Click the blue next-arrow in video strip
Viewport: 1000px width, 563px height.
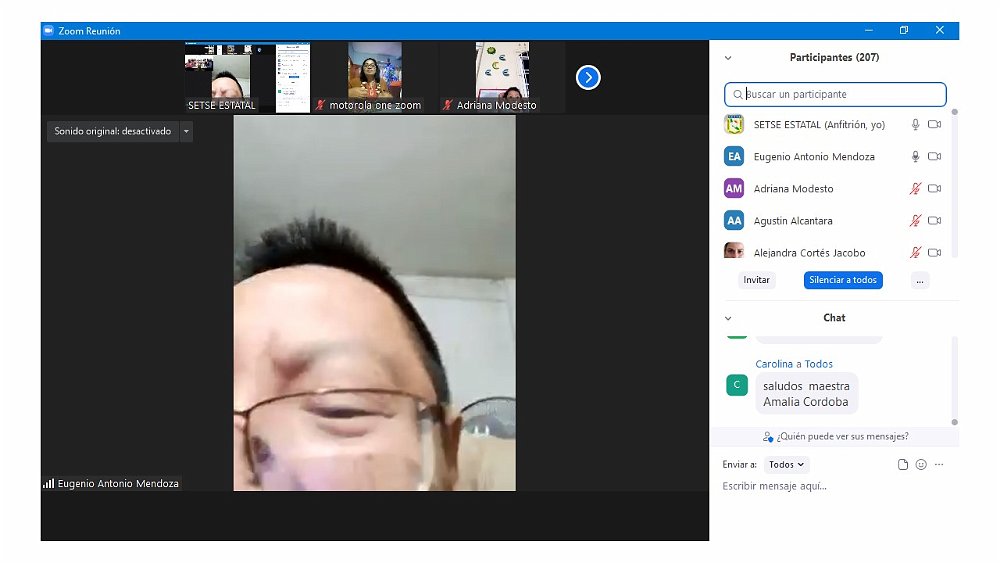(x=588, y=77)
